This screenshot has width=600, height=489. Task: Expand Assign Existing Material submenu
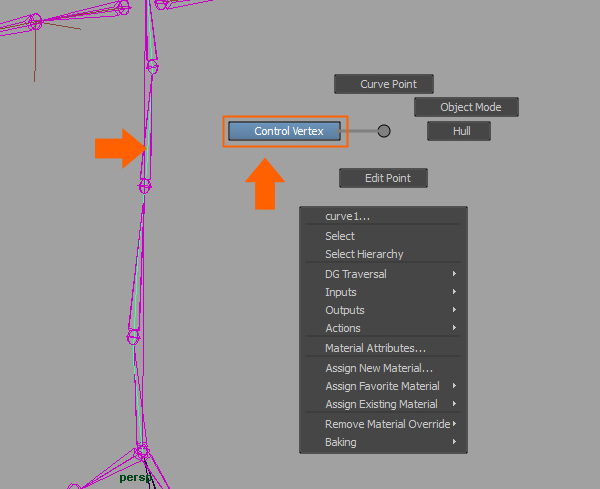point(383,404)
